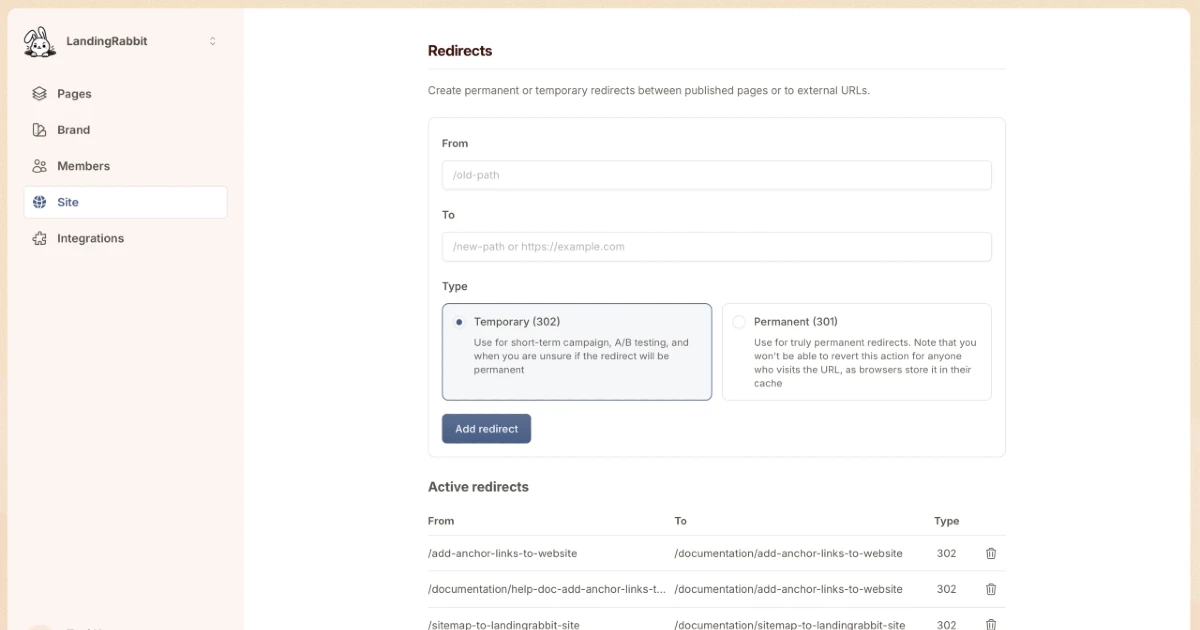The image size is (1200, 630).
Task: Click the /documentation/add-anchor-links-to-website destination in first row
Action: pyautogui.click(x=788, y=553)
